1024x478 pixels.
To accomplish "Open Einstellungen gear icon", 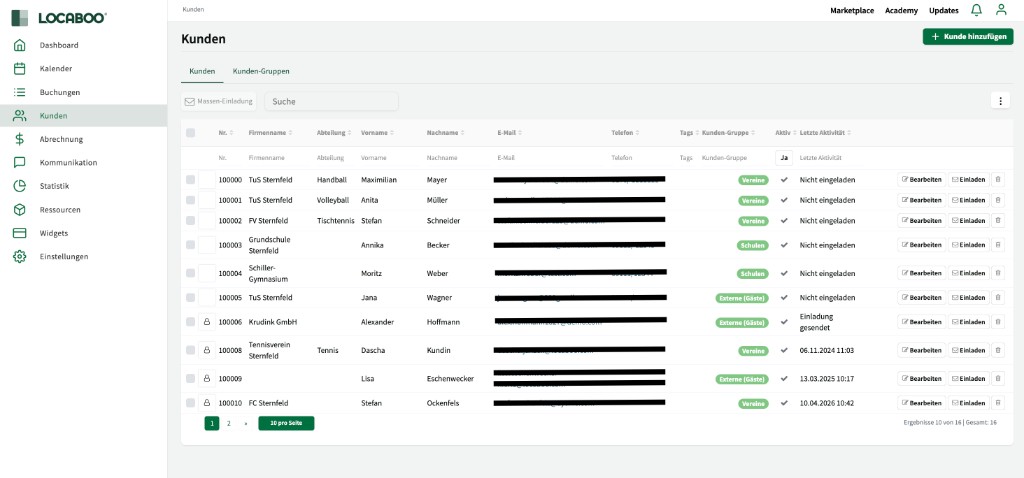I will (x=20, y=257).
